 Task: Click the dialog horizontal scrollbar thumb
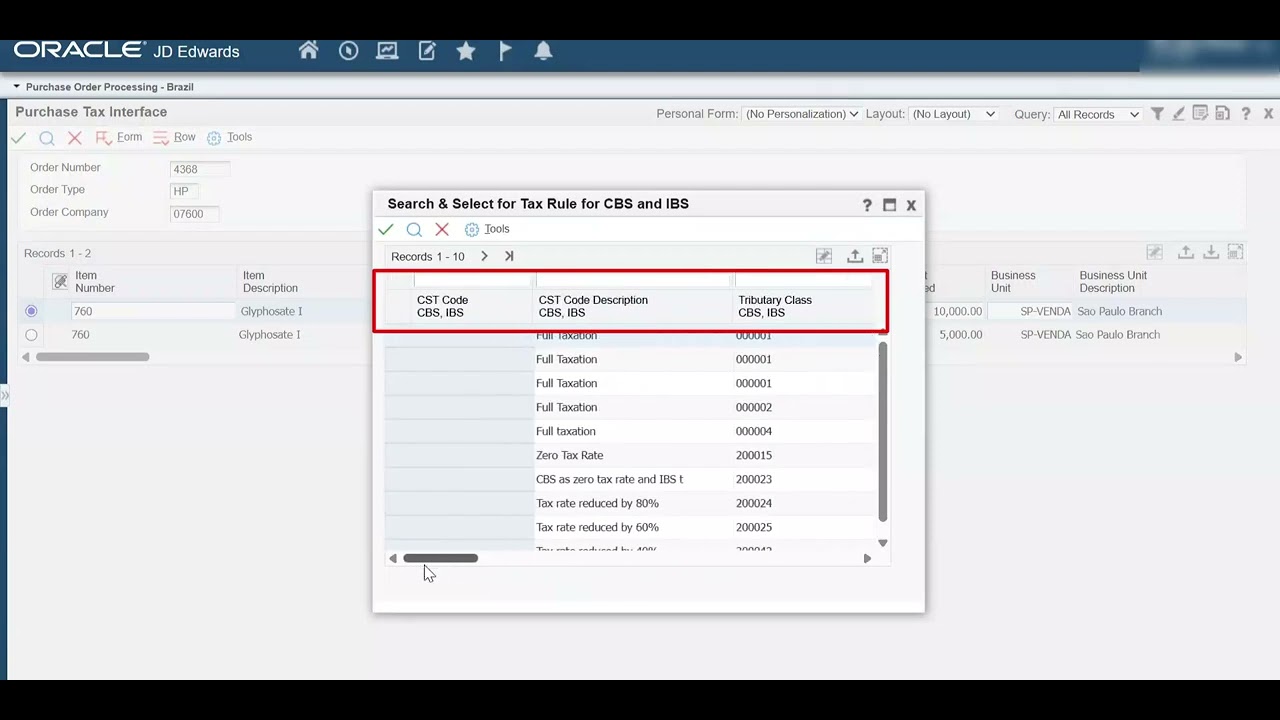click(x=440, y=558)
